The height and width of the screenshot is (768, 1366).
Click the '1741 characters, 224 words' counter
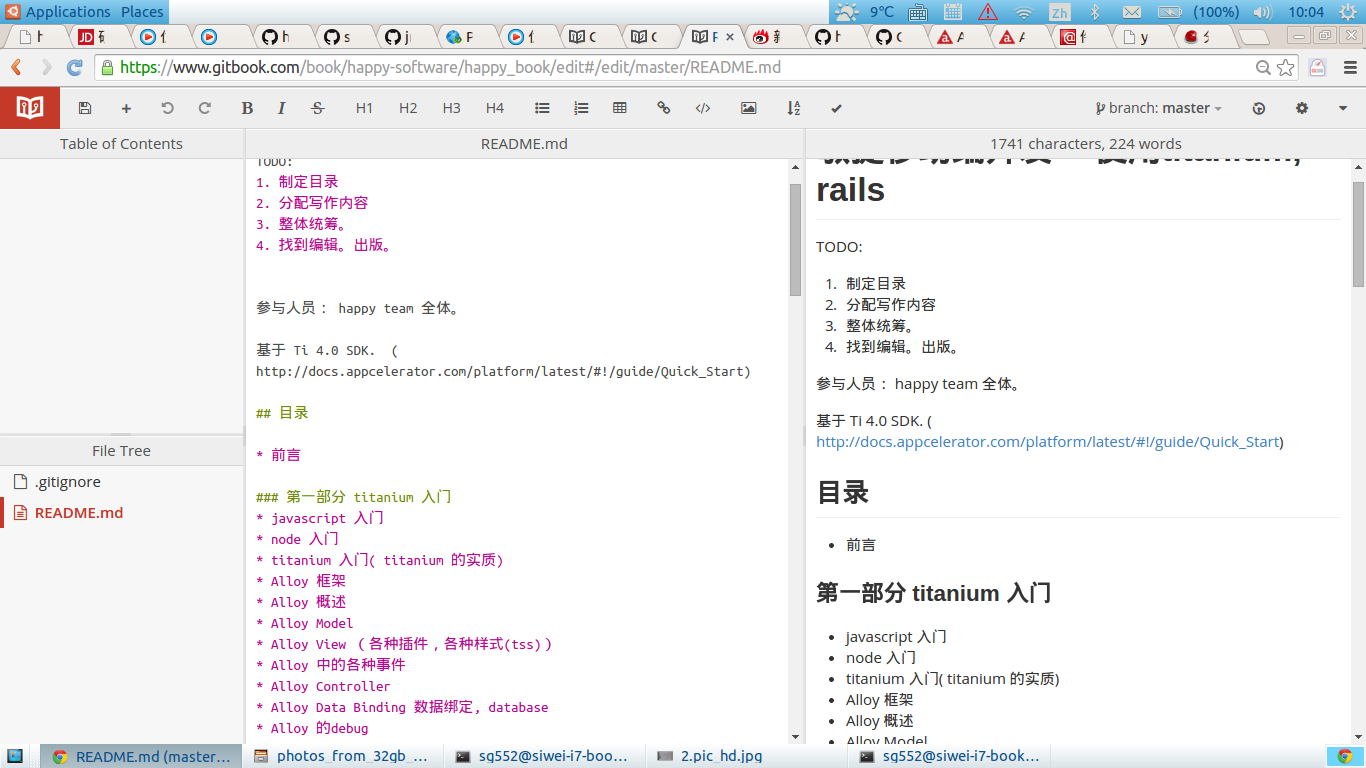(x=1085, y=144)
